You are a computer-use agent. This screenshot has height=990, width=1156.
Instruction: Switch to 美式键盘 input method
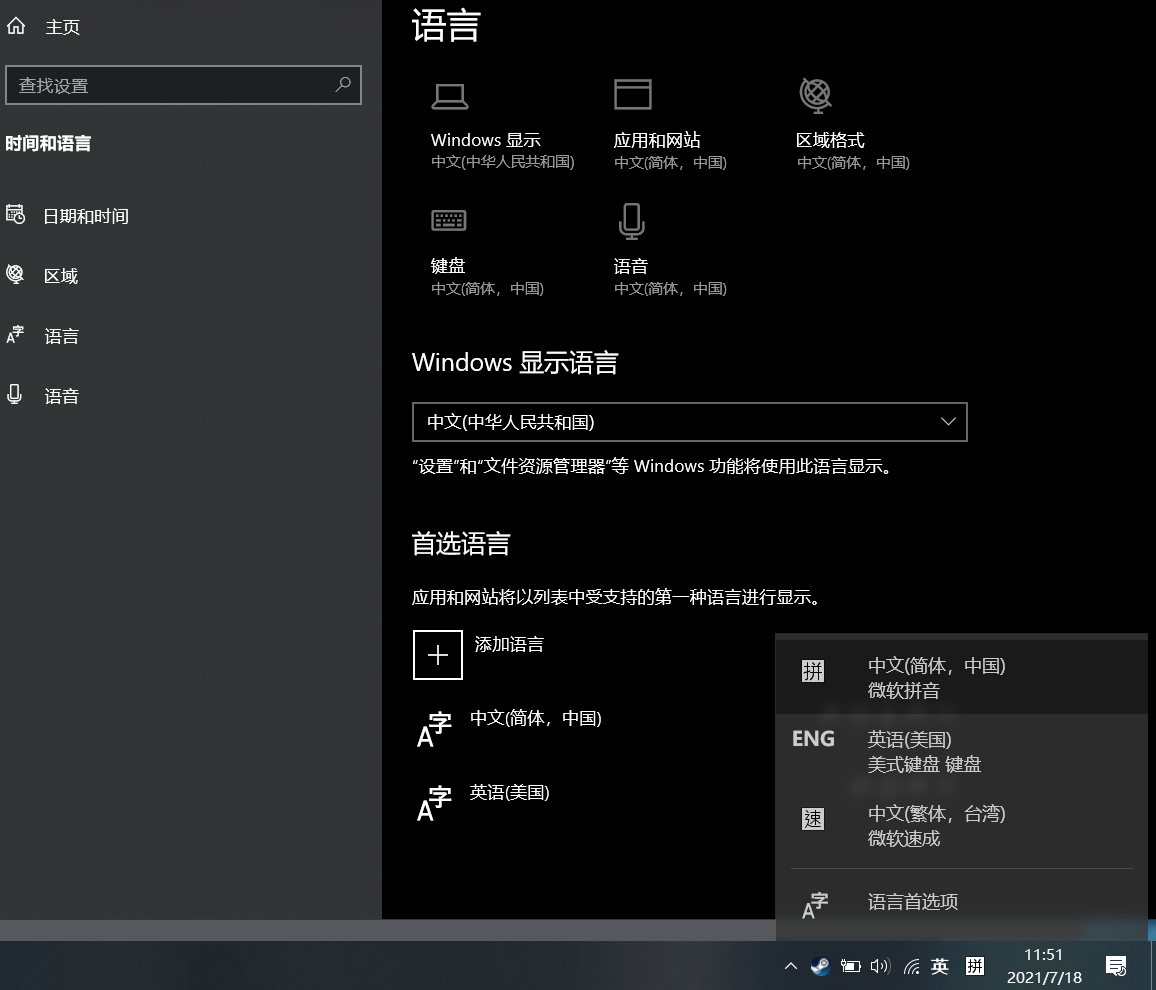[961, 751]
